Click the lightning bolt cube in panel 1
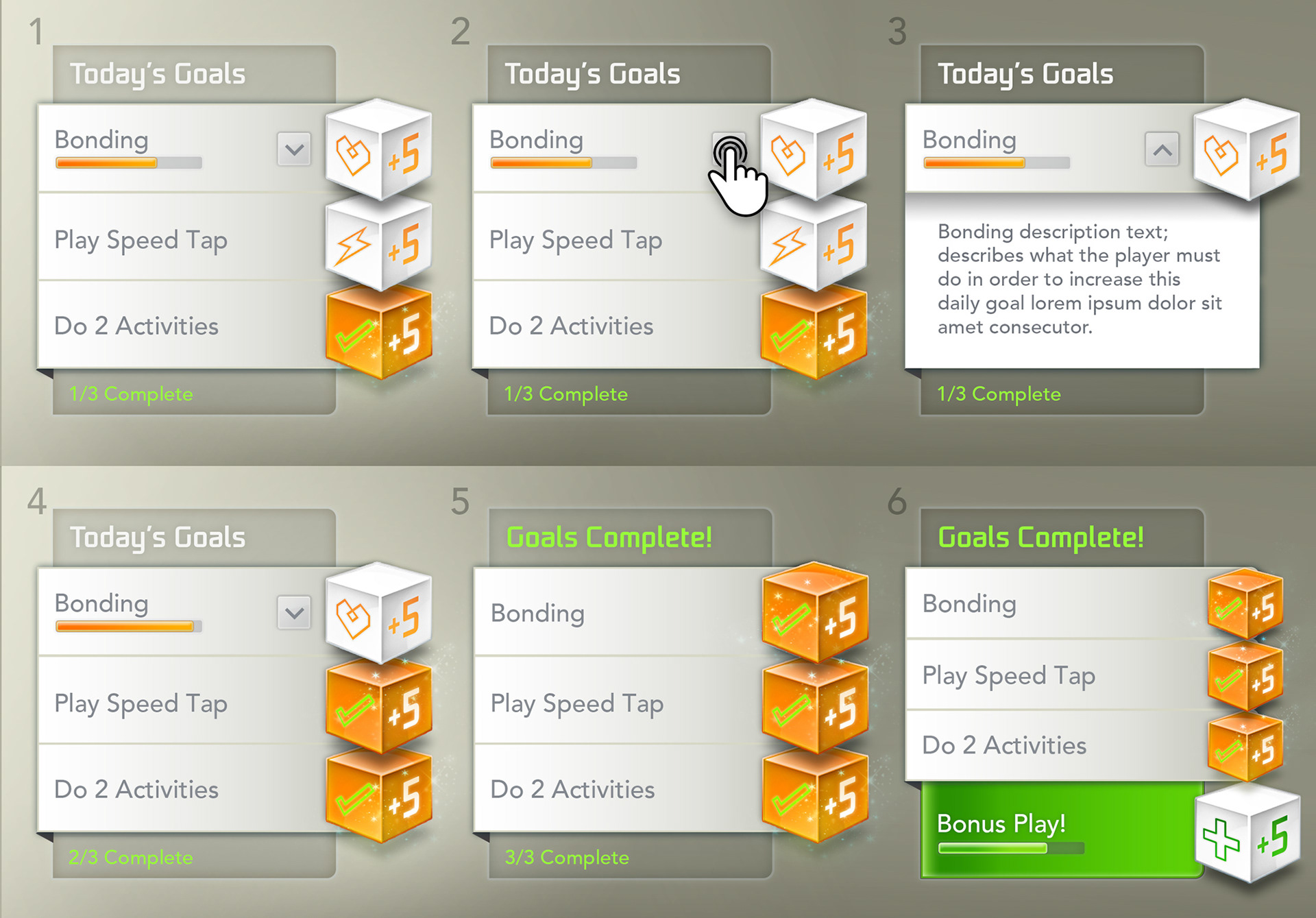 pos(378,244)
